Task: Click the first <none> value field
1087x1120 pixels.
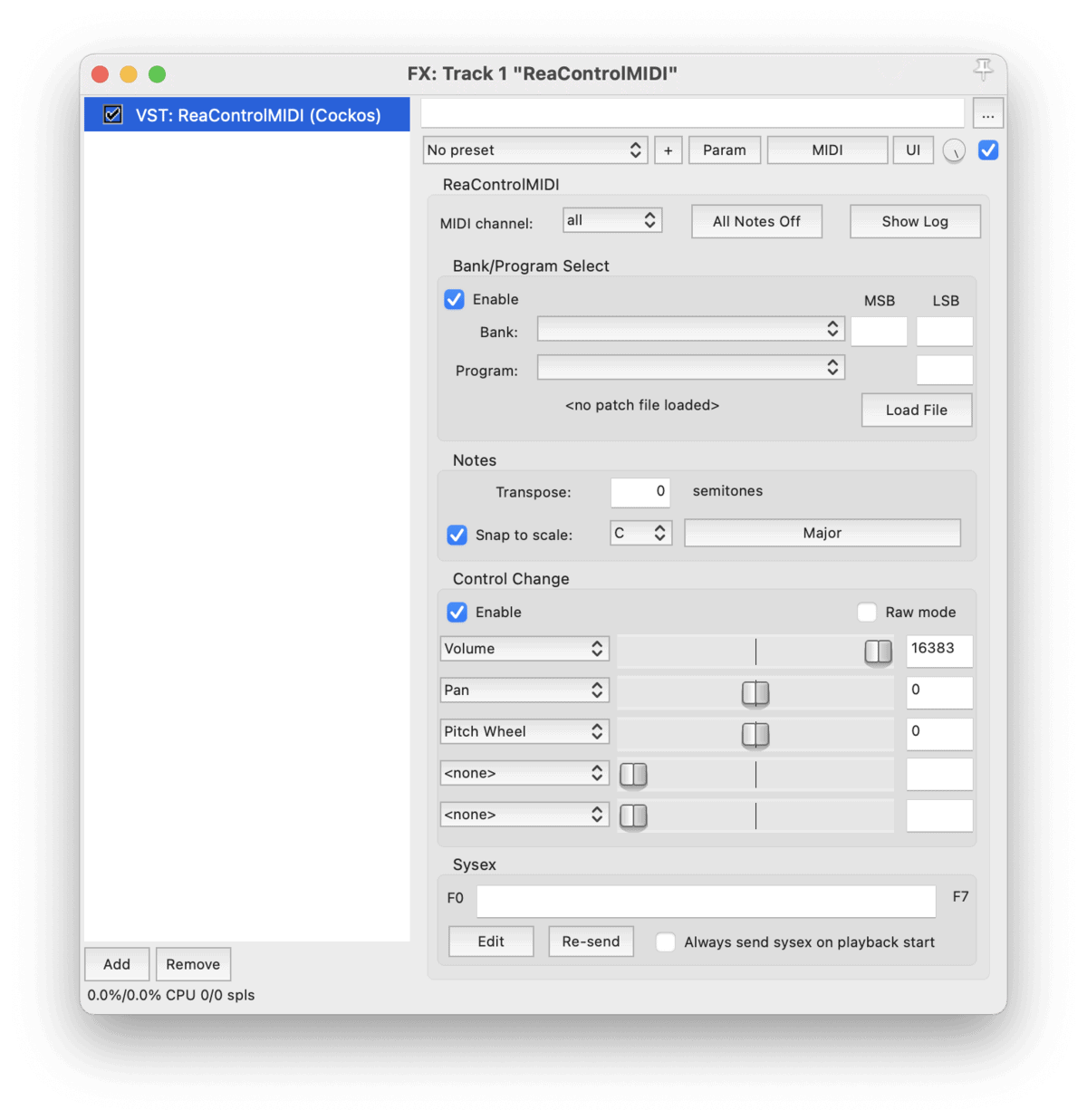Action: point(939,775)
